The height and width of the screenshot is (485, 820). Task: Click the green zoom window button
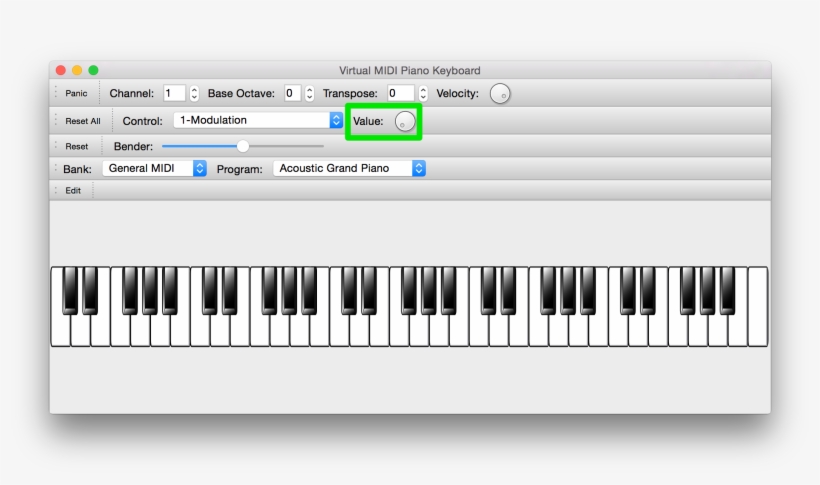[x=93, y=70]
